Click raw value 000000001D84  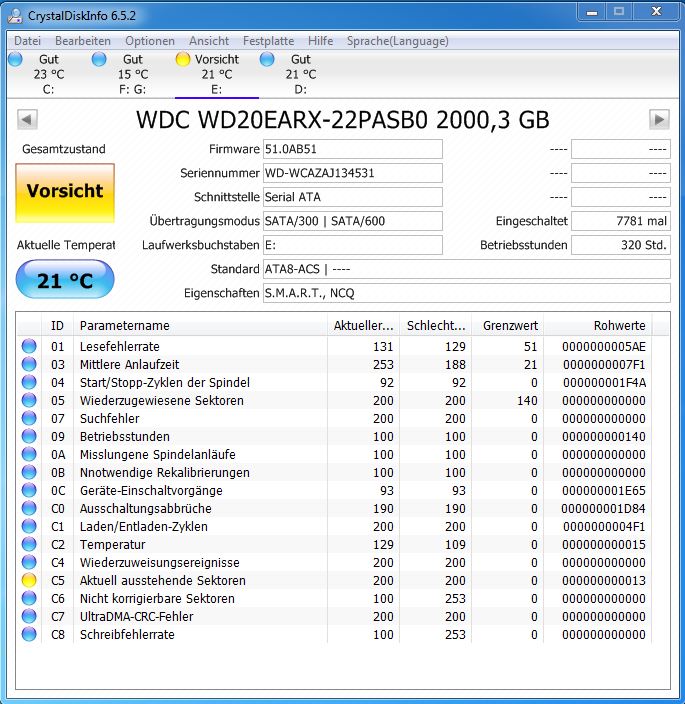604,508
